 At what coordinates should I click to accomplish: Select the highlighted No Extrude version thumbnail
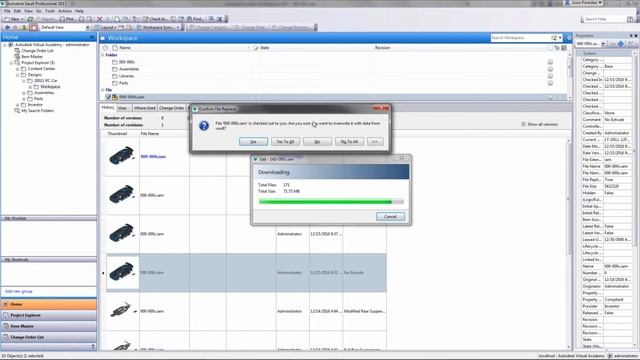pyautogui.click(x=122, y=272)
